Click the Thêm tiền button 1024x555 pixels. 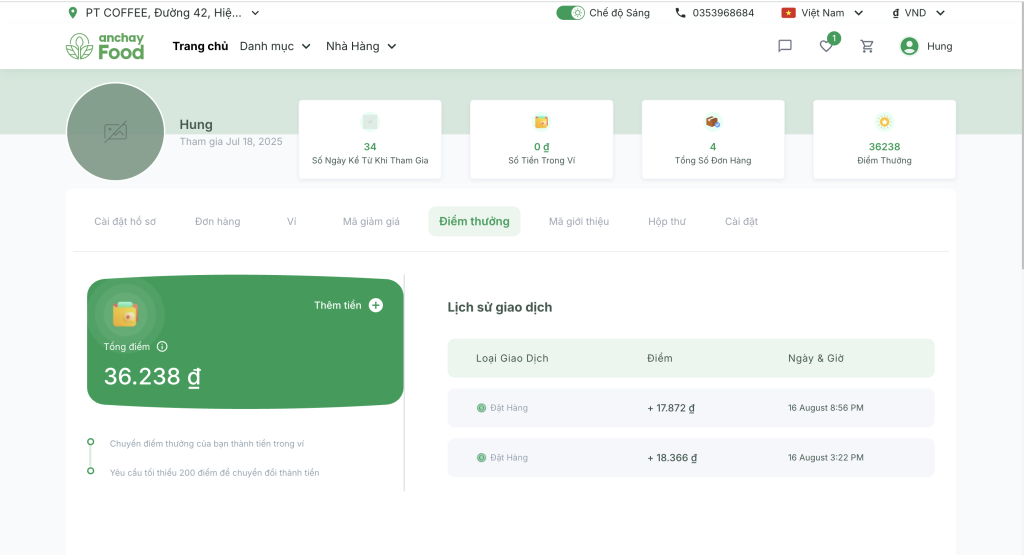pyautogui.click(x=338, y=305)
